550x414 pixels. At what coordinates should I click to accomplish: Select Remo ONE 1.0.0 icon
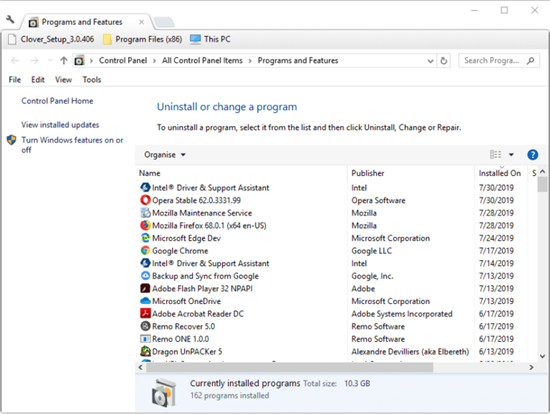(x=145, y=339)
